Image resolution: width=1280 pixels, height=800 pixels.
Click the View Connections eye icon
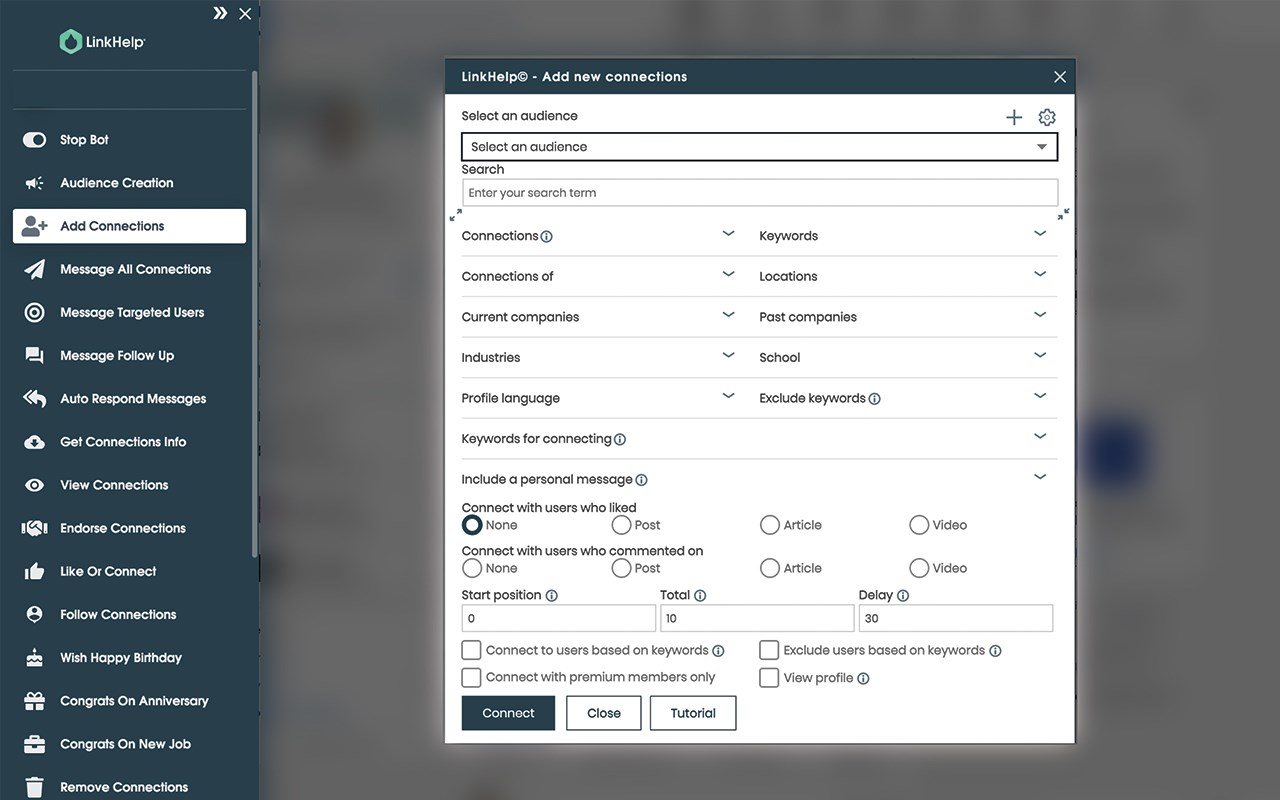(34, 485)
